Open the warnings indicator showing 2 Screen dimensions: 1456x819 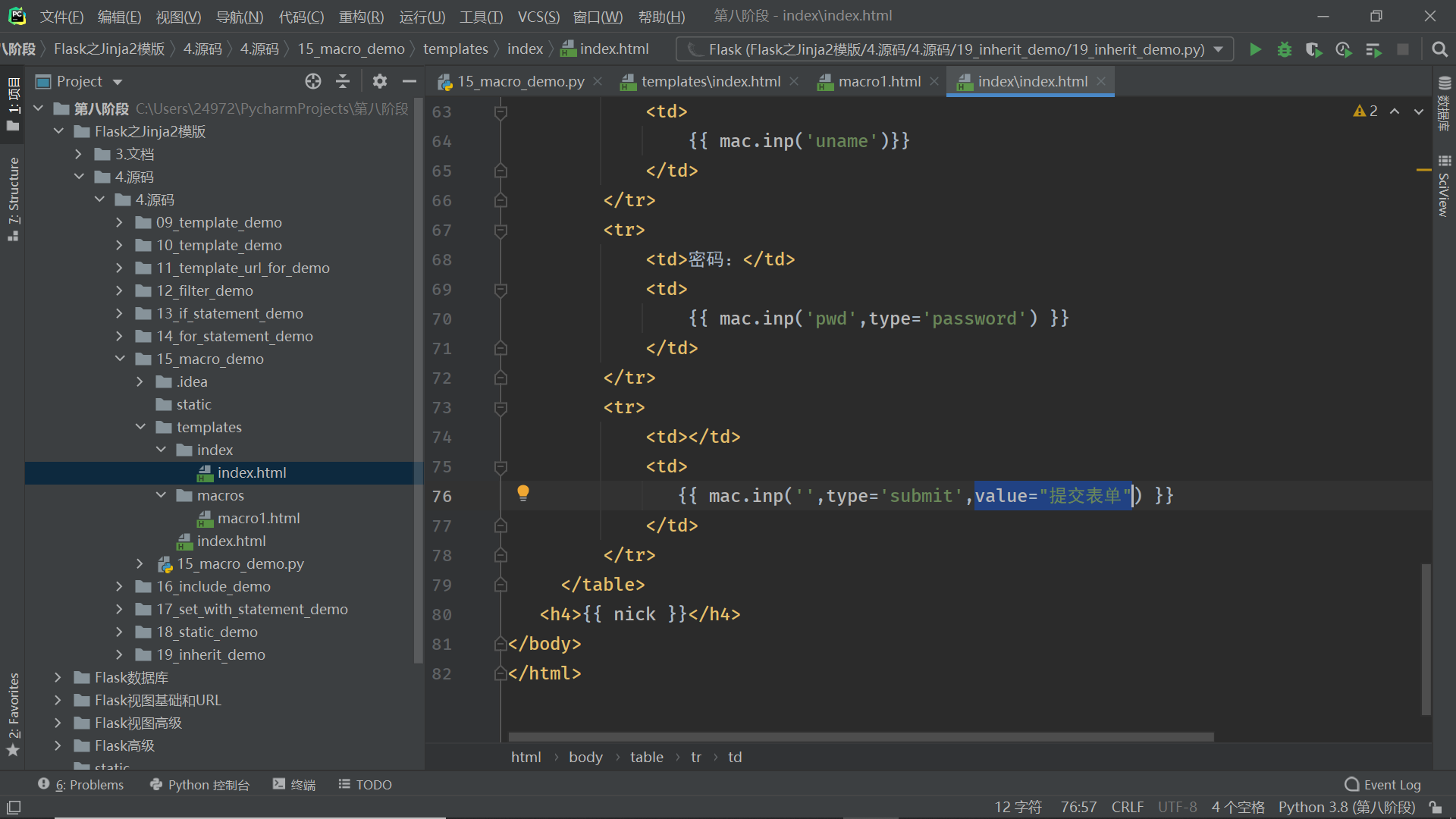coord(1365,111)
